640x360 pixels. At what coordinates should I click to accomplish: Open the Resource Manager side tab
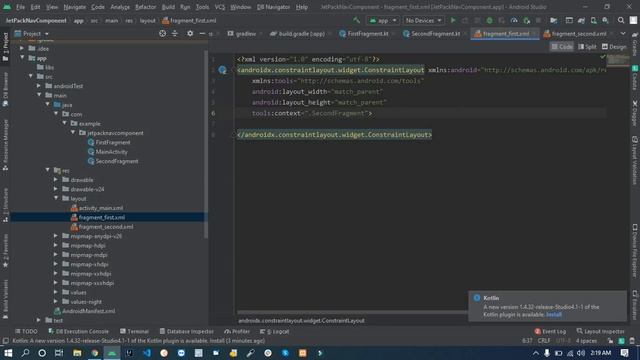tap(5, 145)
